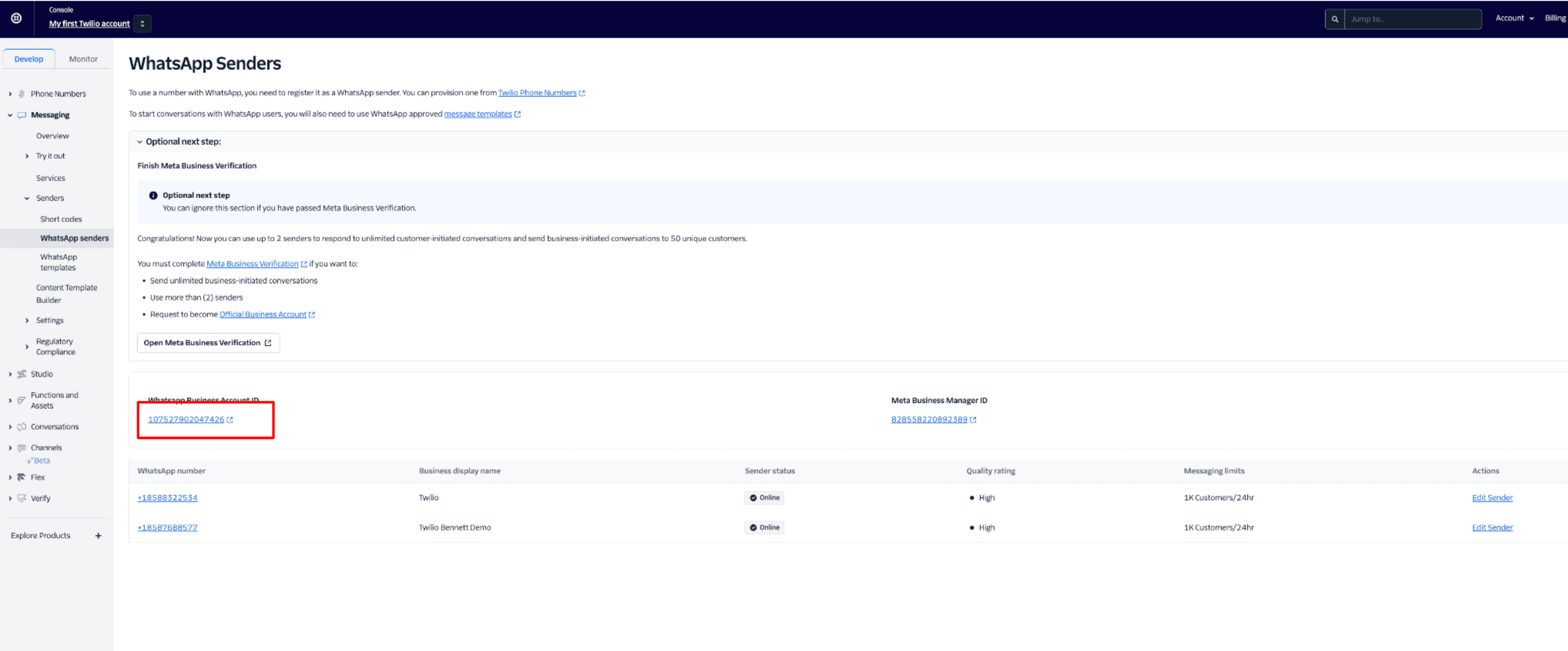
Task: Switch to the Monitor tab
Action: (x=83, y=58)
